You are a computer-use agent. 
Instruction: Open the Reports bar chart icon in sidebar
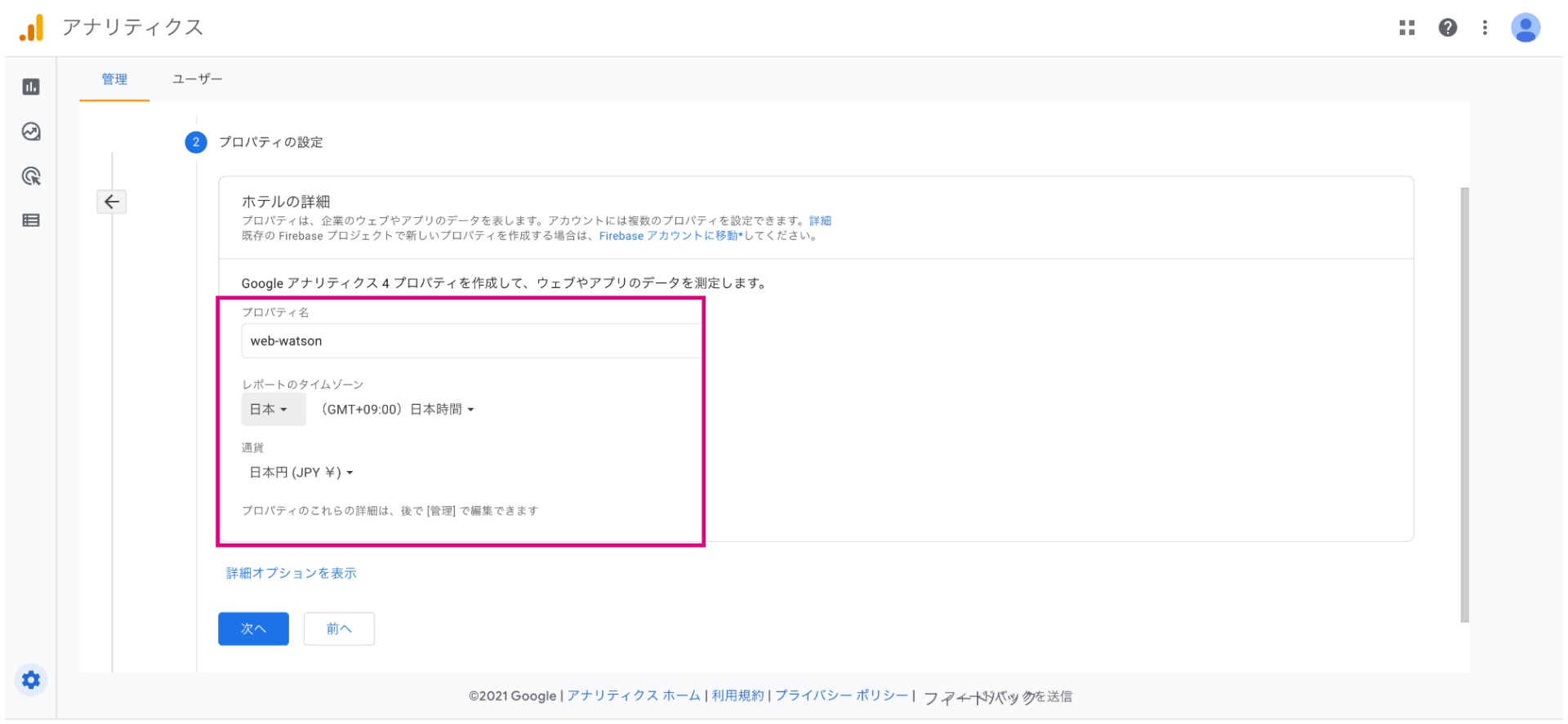[x=31, y=87]
